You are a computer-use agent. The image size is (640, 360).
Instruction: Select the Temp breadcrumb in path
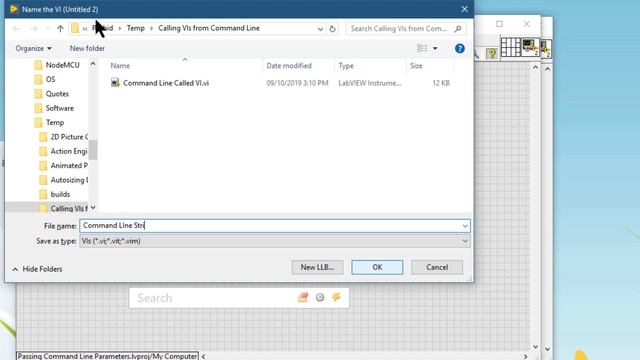(136, 28)
